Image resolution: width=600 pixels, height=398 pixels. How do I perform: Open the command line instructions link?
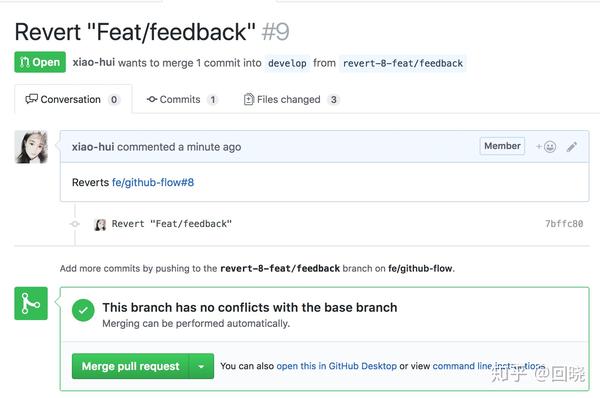(x=489, y=366)
